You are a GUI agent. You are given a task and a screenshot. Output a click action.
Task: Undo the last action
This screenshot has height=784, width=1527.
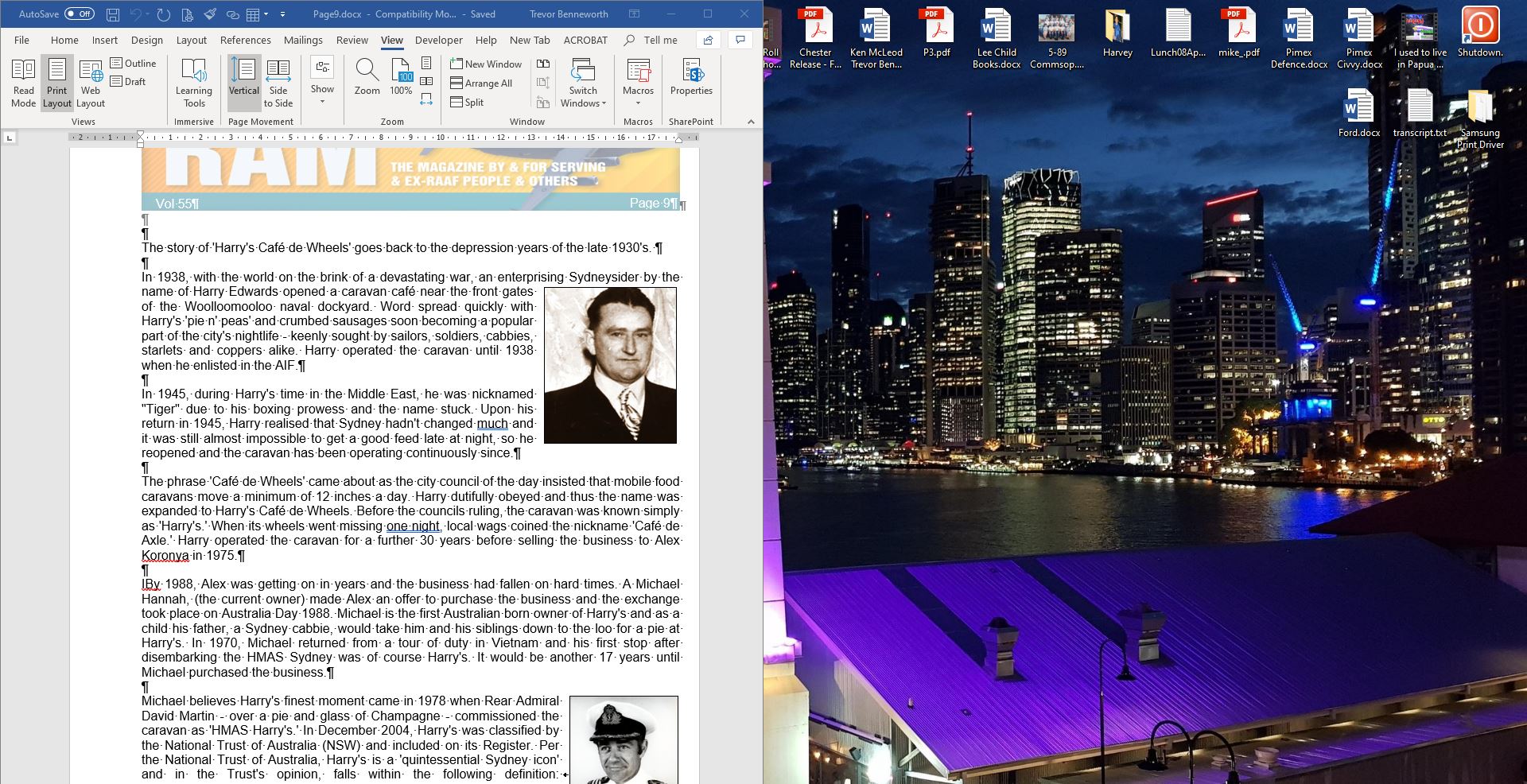pos(136,14)
